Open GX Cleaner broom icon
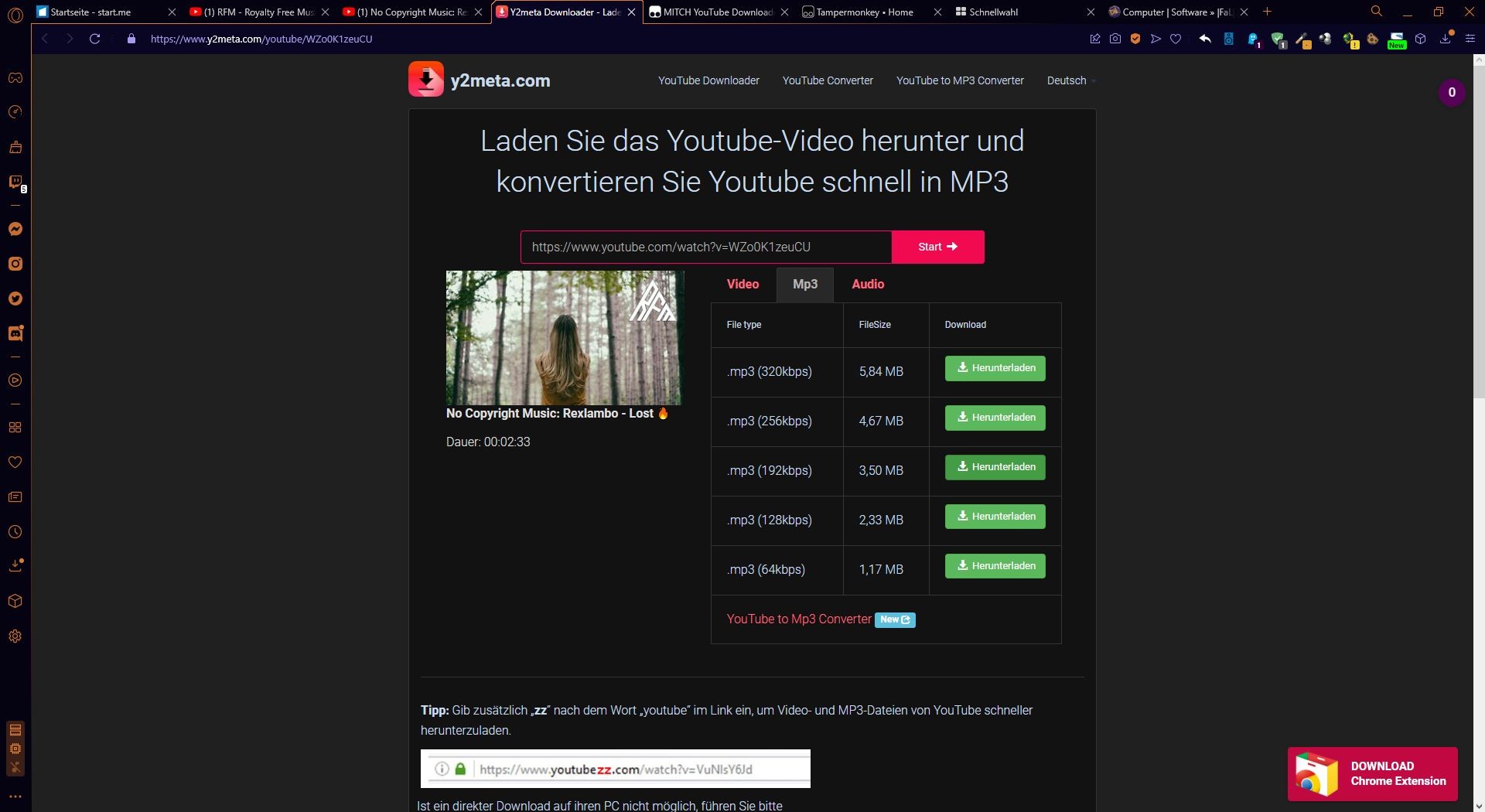The image size is (1485, 812). pyautogui.click(x=15, y=147)
